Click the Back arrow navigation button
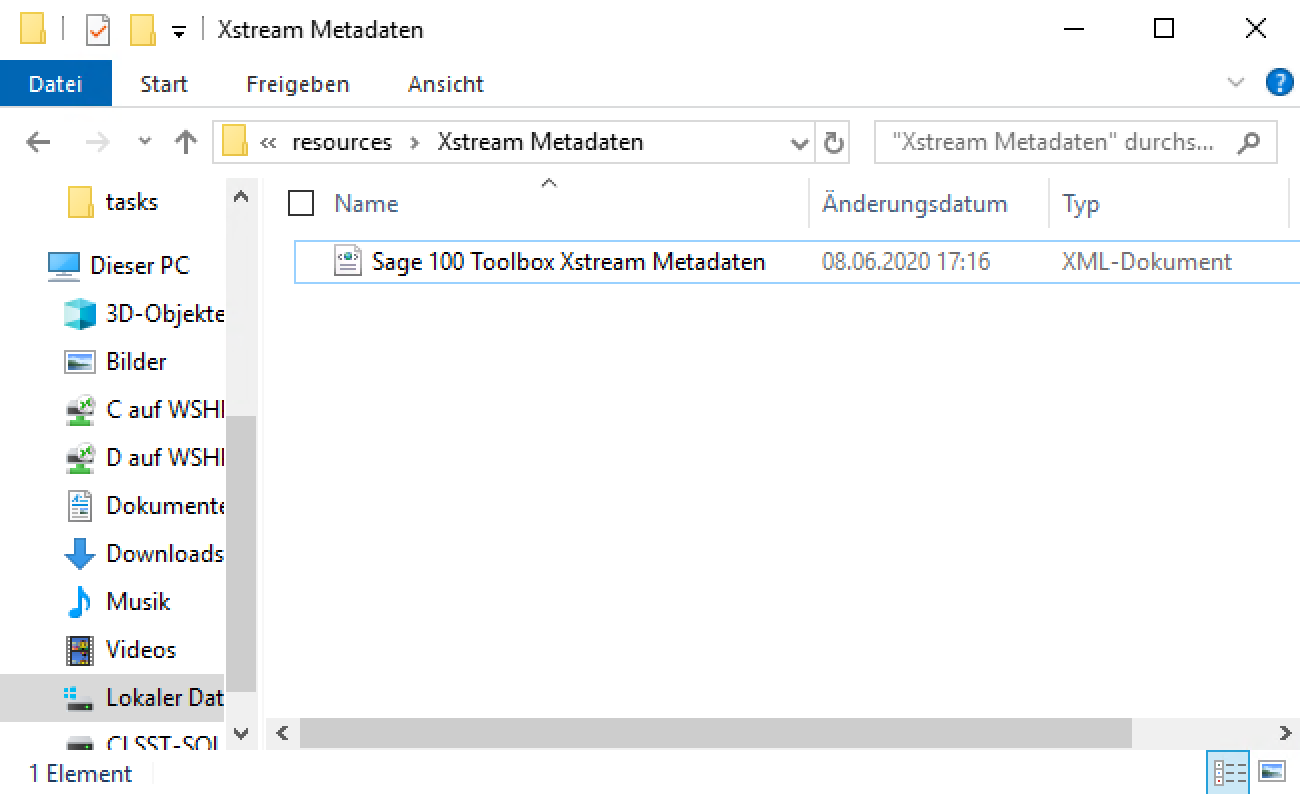This screenshot has height=794, width=1300. coord(38,143)
